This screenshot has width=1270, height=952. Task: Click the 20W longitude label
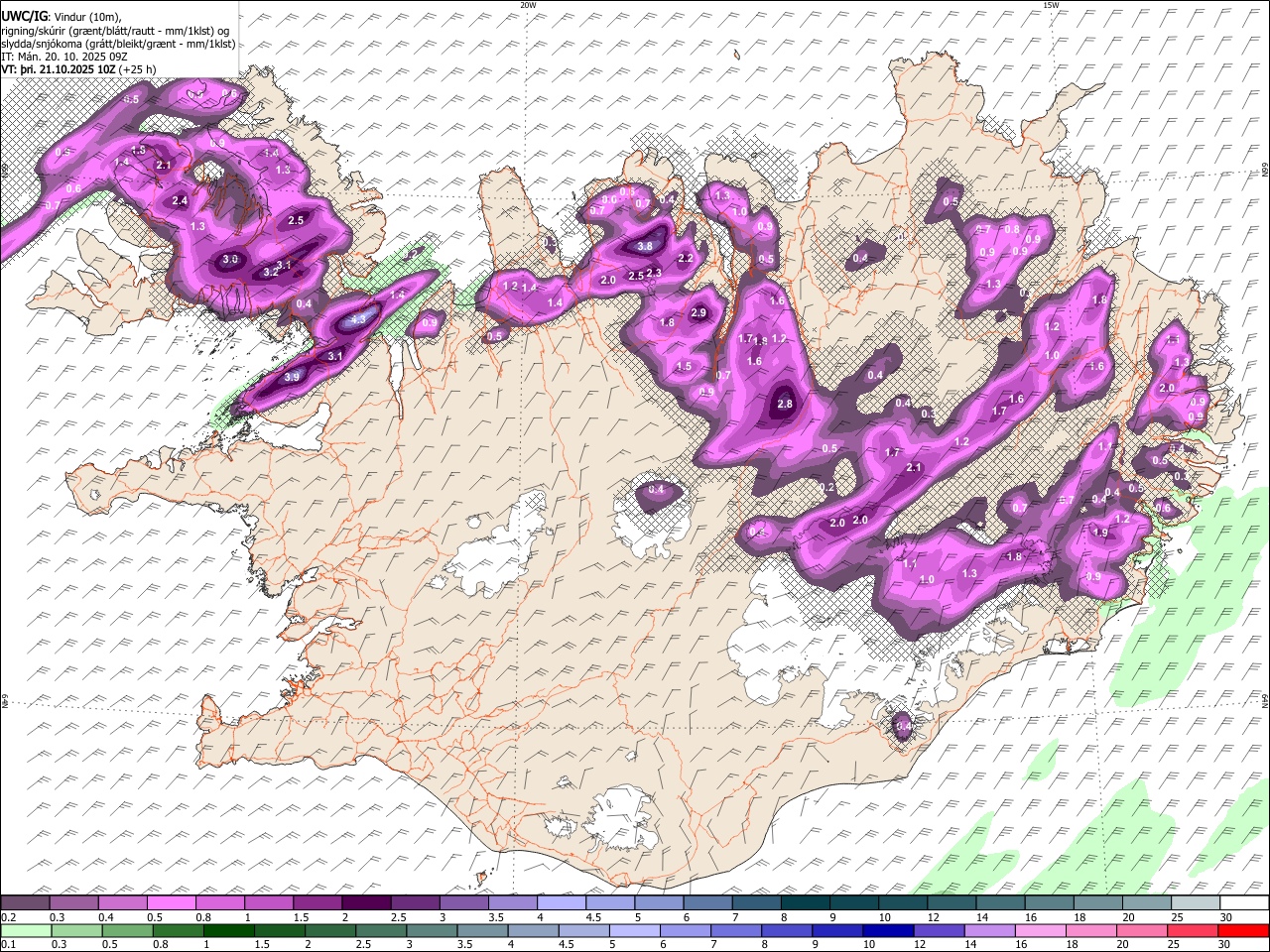point(528,5)
